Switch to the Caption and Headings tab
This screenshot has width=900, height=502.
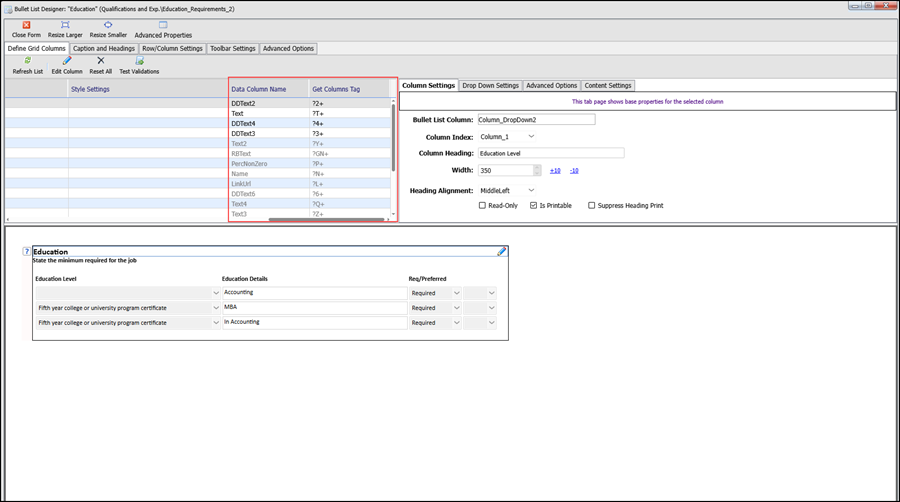[x=104, y=49]
